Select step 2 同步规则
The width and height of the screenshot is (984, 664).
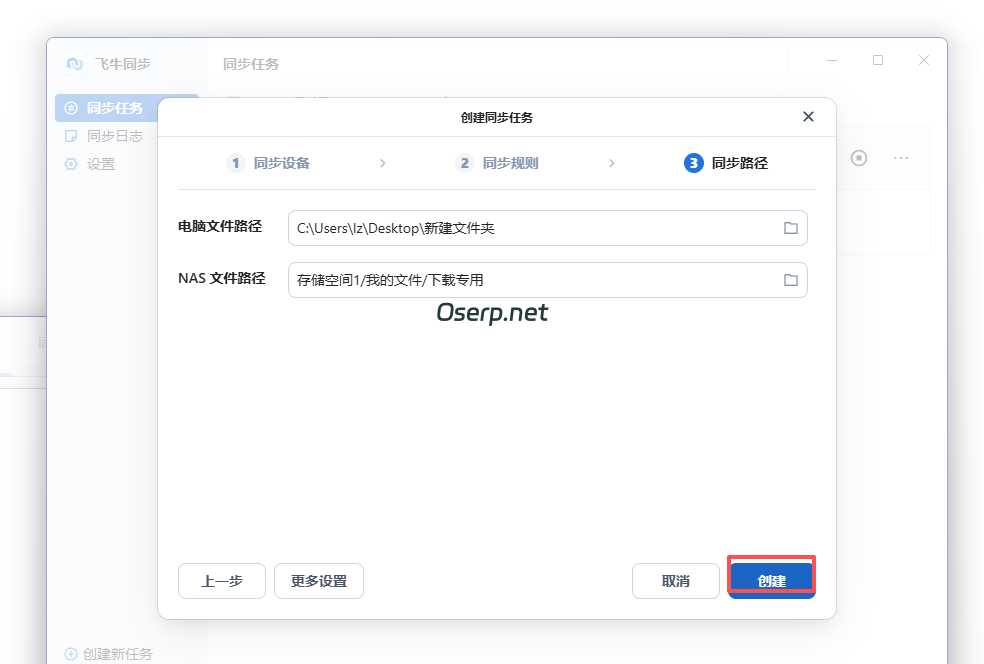click(x=497, y=162)
